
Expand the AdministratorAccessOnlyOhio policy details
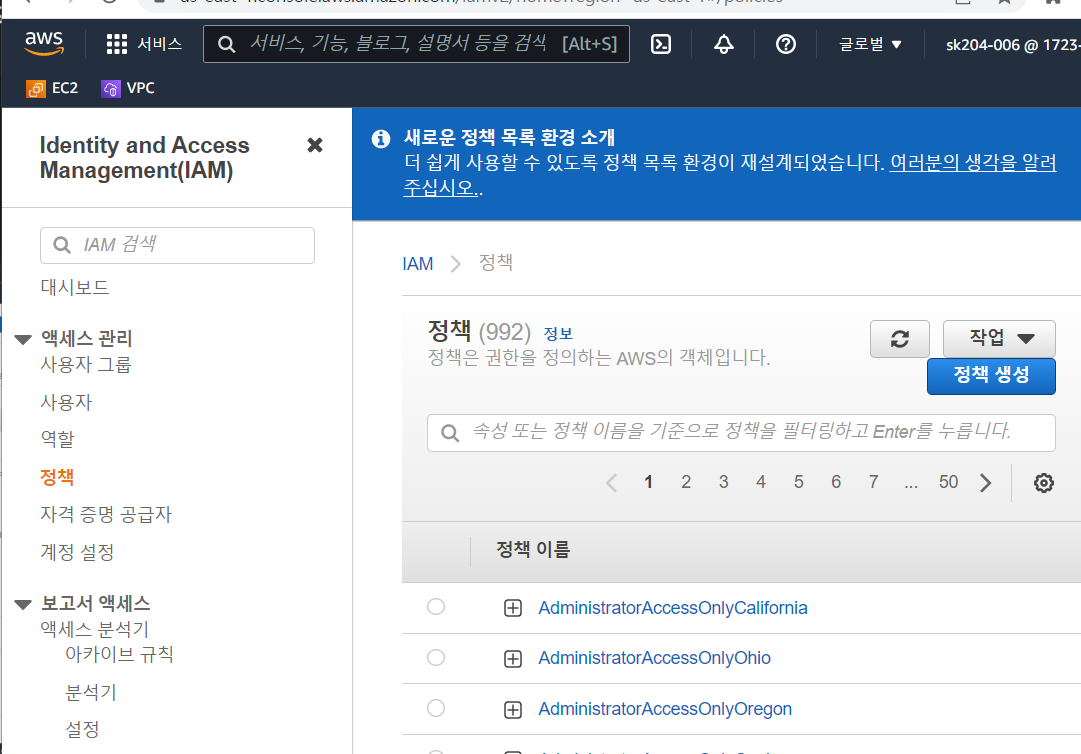[x=512, y=659]
